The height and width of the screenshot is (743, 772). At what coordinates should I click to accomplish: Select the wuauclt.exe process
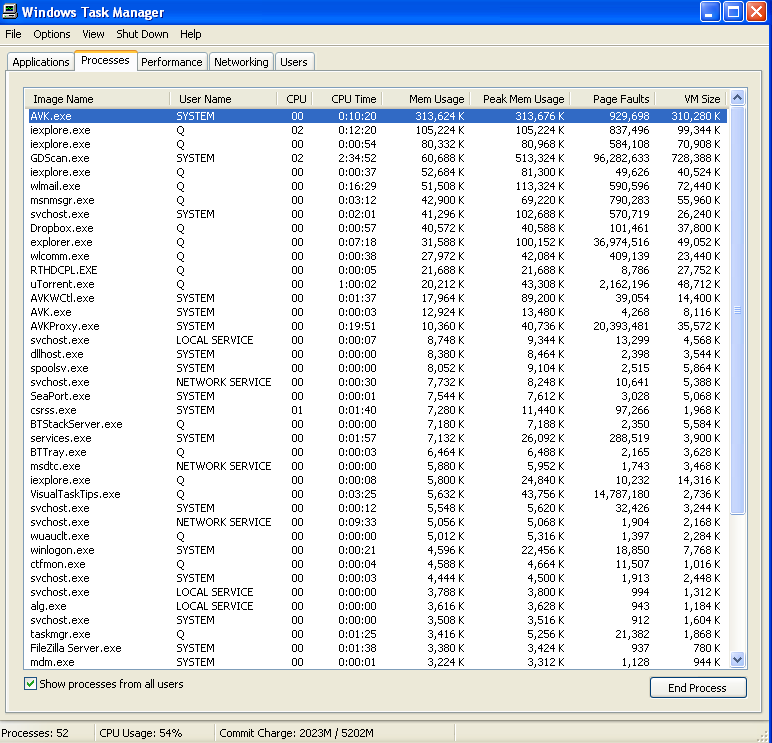pyautogui.click(x=377, y=536)
